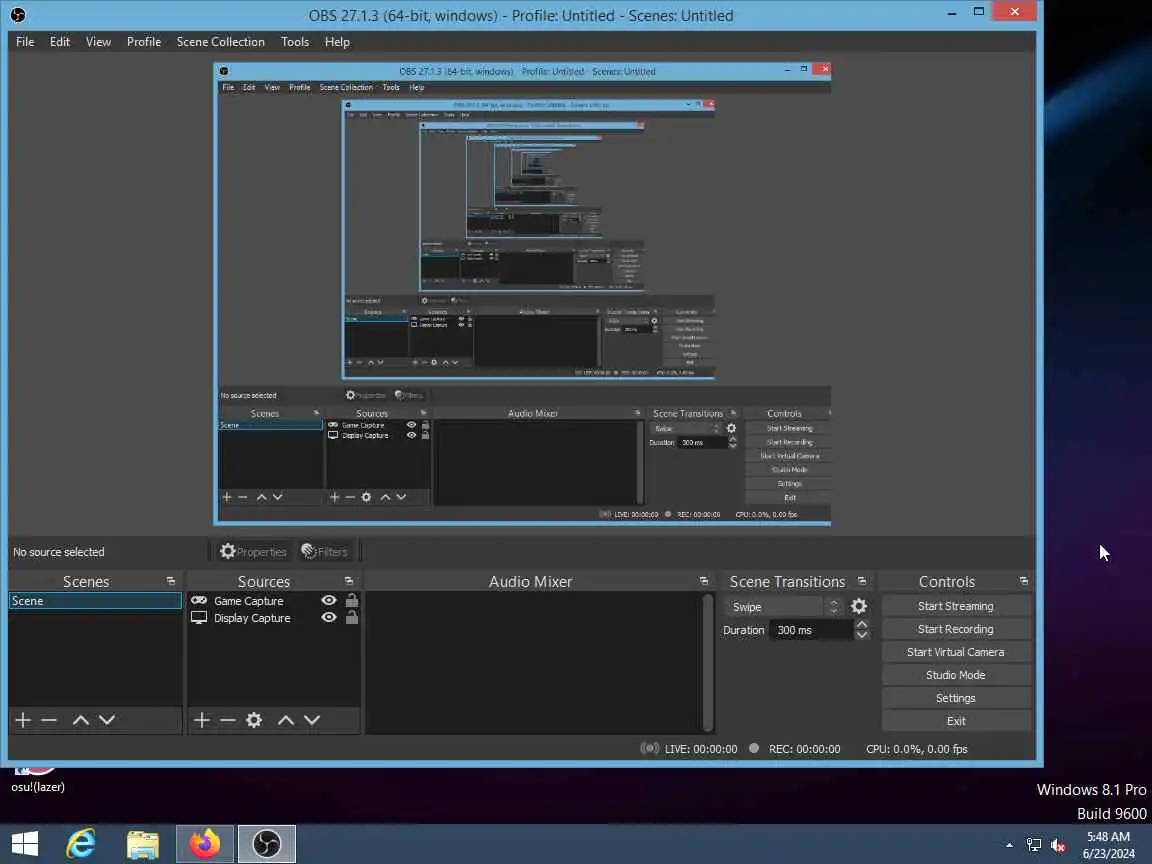Open transition properties gear icon
Screen dimensions: 1152x864
point(858,606)
